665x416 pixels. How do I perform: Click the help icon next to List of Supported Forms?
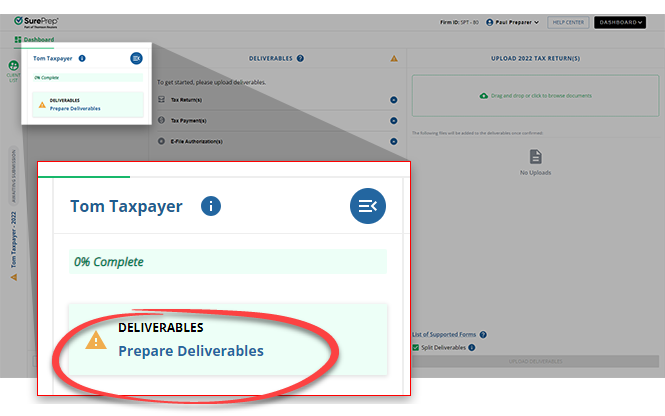point(483,335)
